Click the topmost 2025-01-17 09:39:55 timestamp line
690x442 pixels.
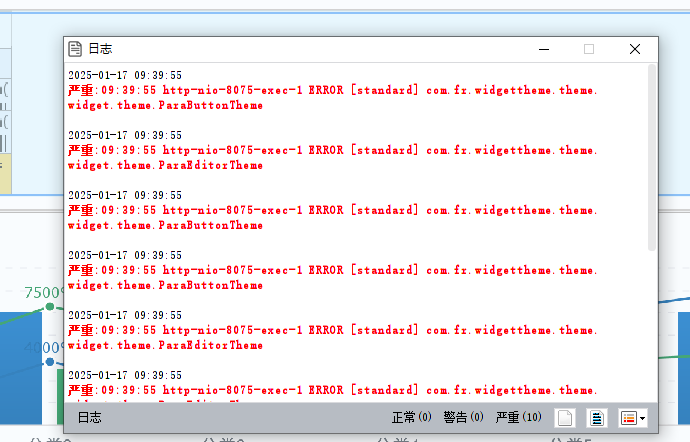(125, 75)
